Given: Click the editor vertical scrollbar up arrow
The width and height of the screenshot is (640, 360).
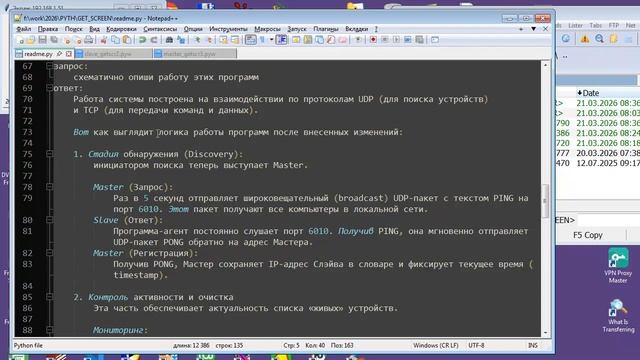Looking at the screenshot, I should [x=546, y=65].
